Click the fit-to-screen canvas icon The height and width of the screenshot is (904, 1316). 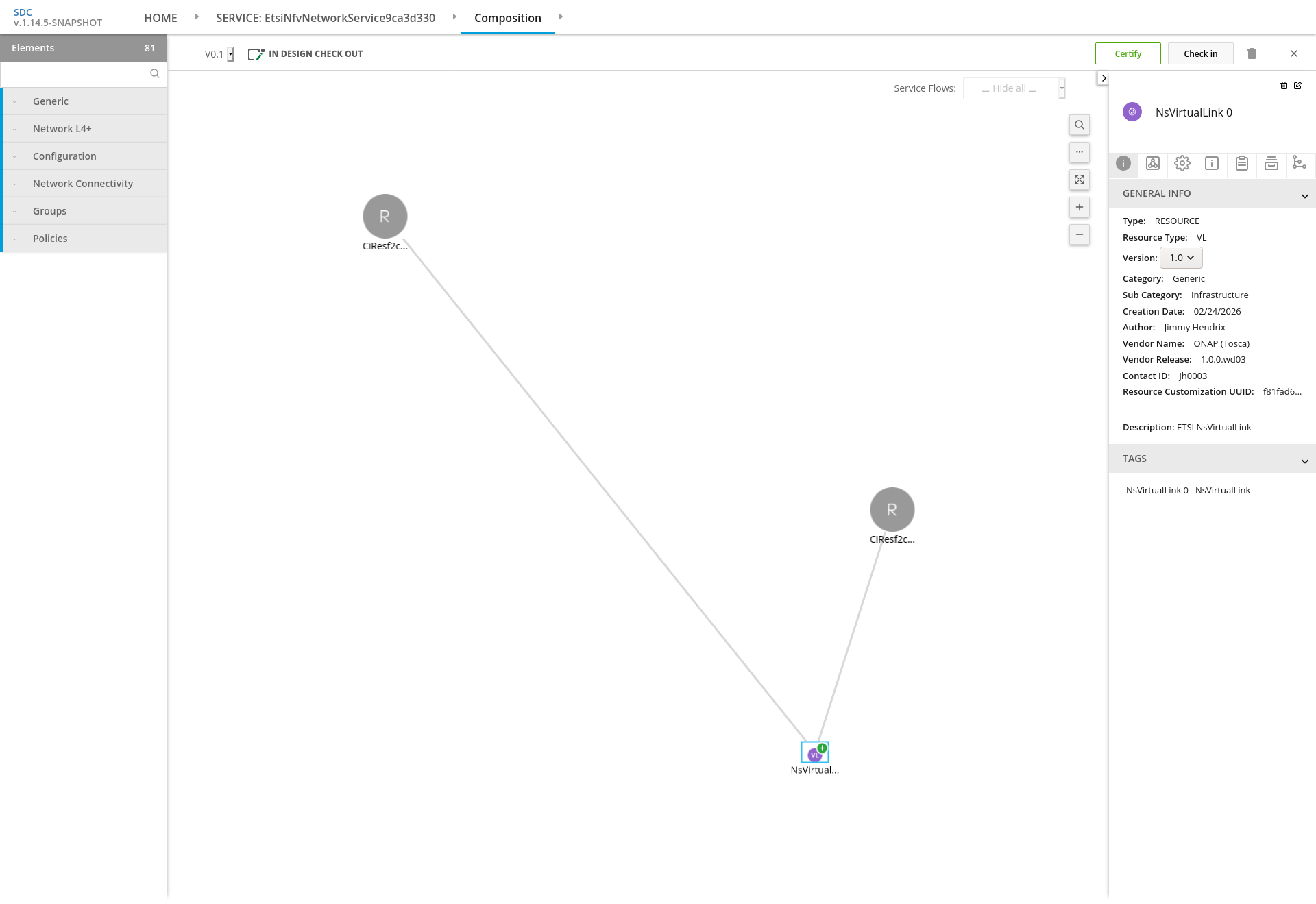click(1079, 180)
